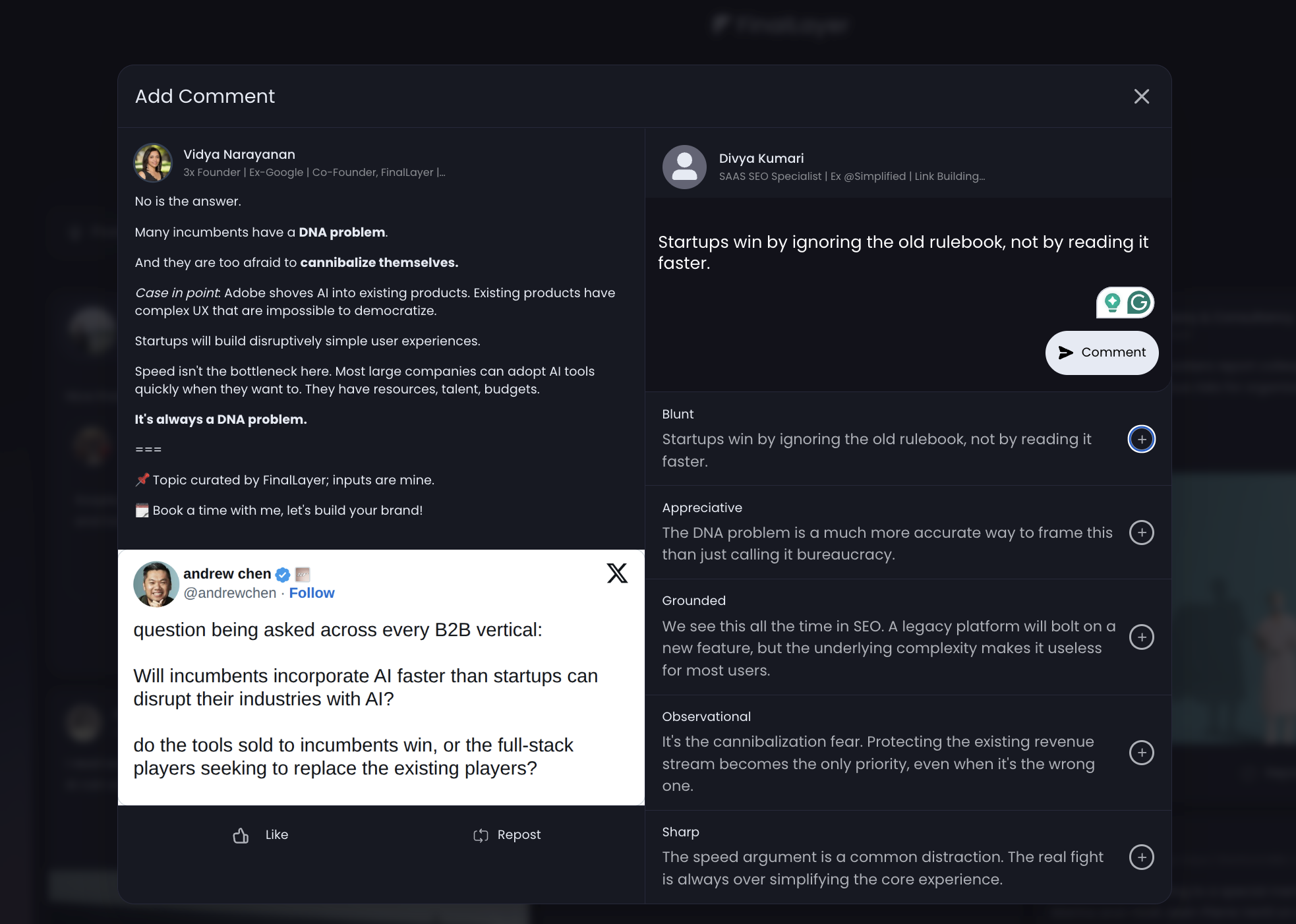The width and height of the screenshot is (1296, 924).
Task: Add the Appreciative suggestion with plus icon
Action: coord(1141,533)
